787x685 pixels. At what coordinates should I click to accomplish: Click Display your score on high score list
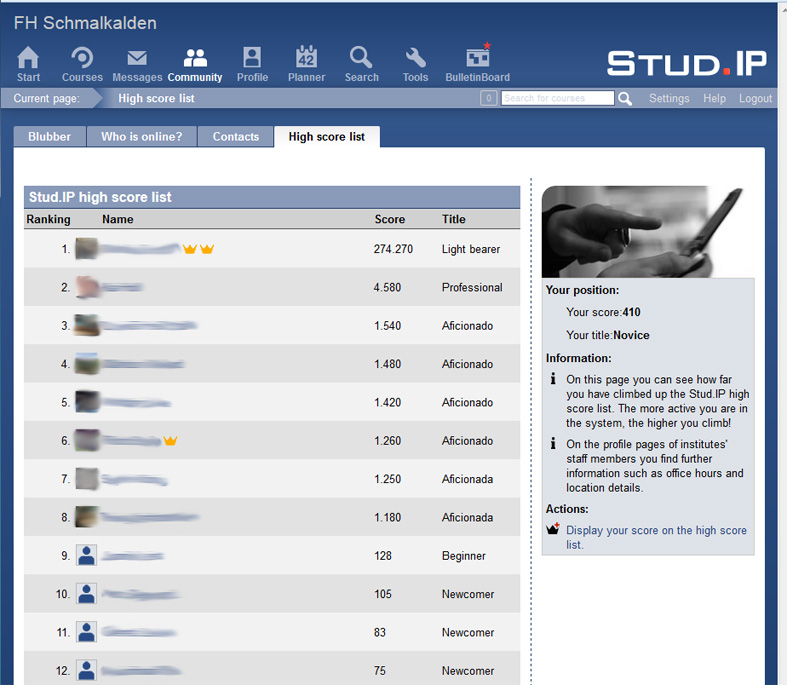point(656,537)
